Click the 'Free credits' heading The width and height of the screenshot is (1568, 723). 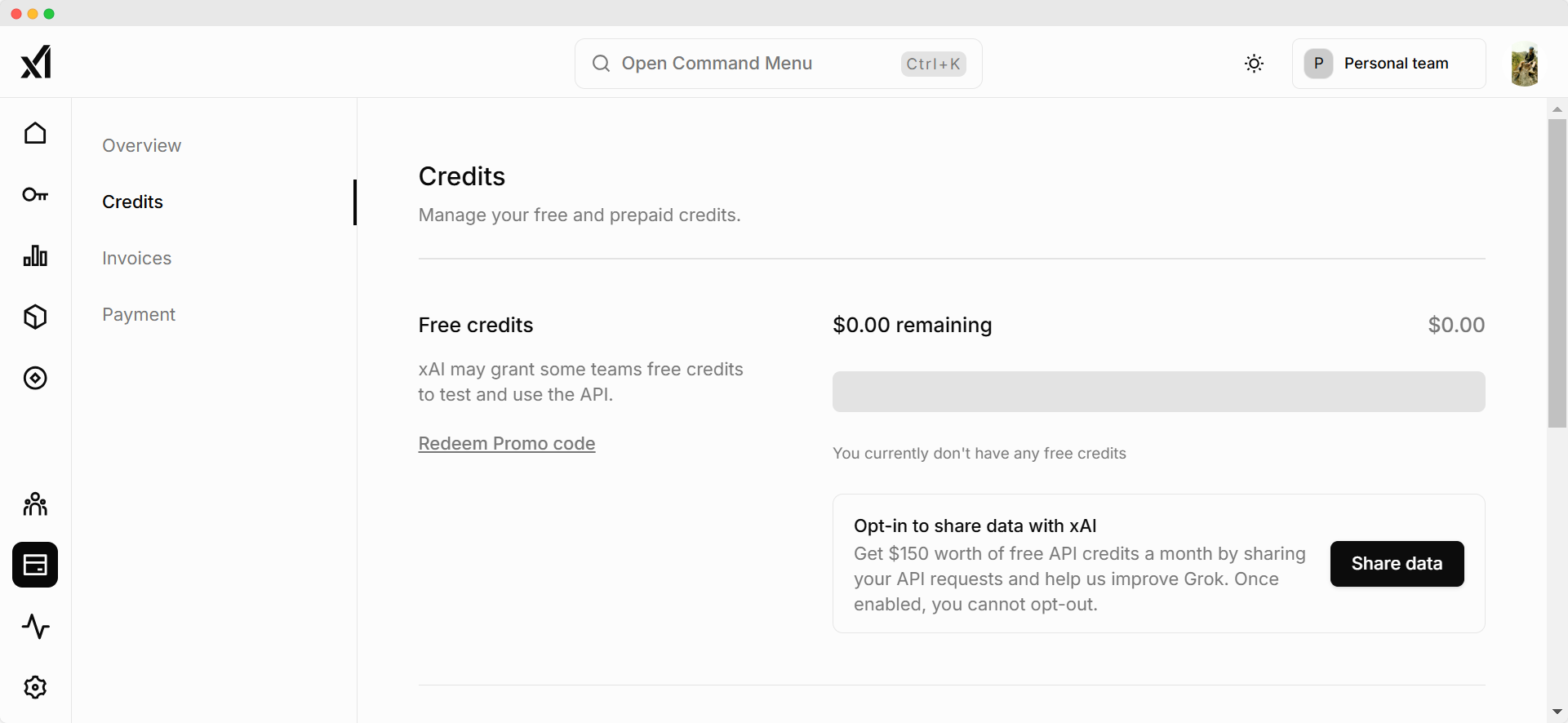476,325
